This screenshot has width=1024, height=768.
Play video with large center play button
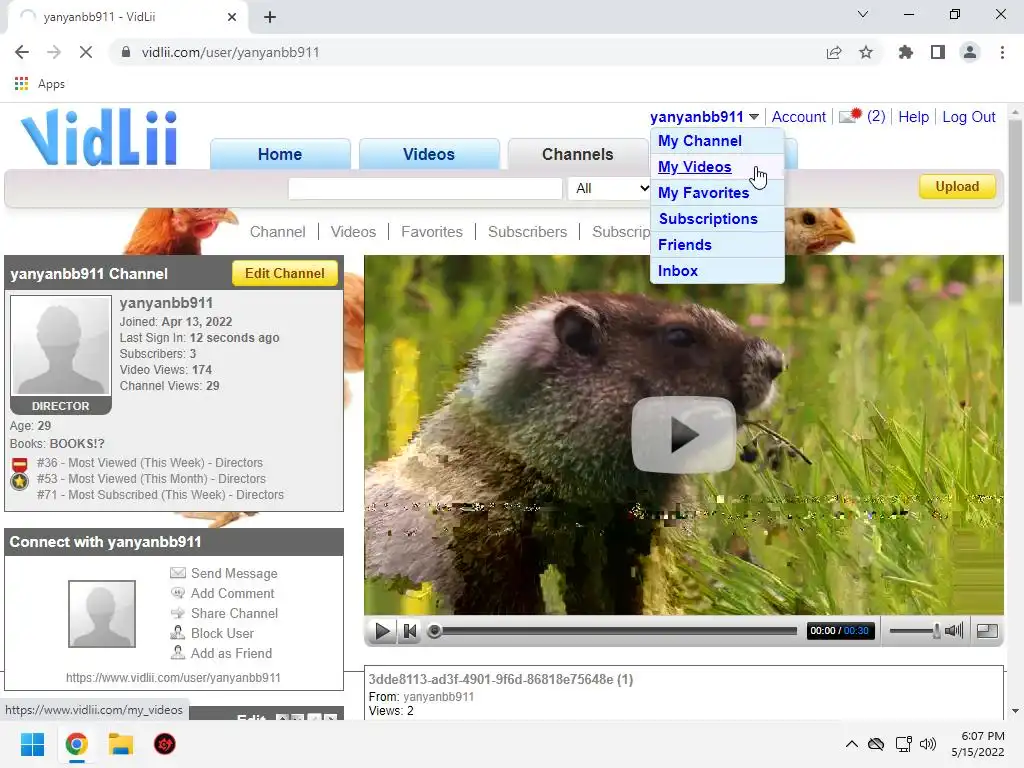click(683, 434)
